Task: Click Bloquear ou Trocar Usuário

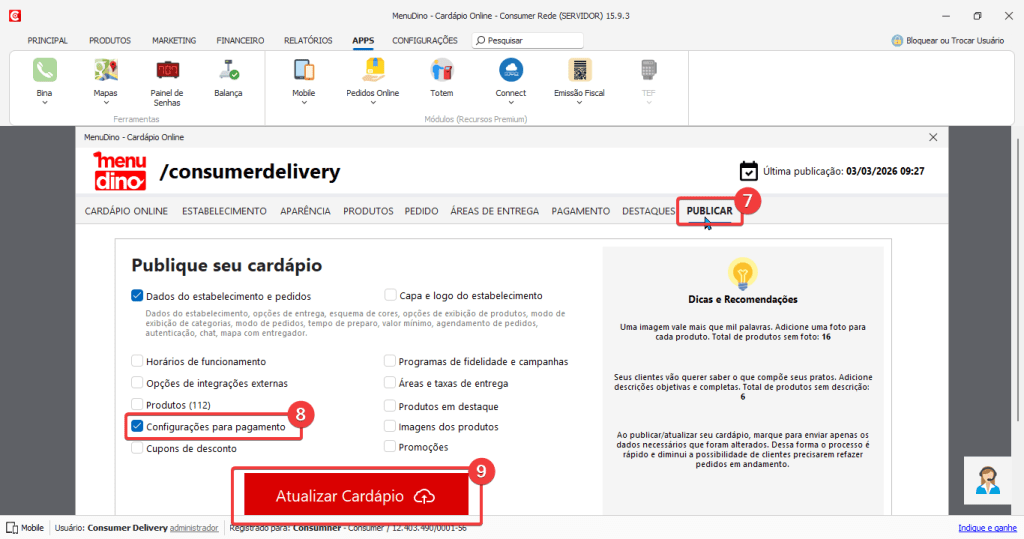Action: point(947,41)
